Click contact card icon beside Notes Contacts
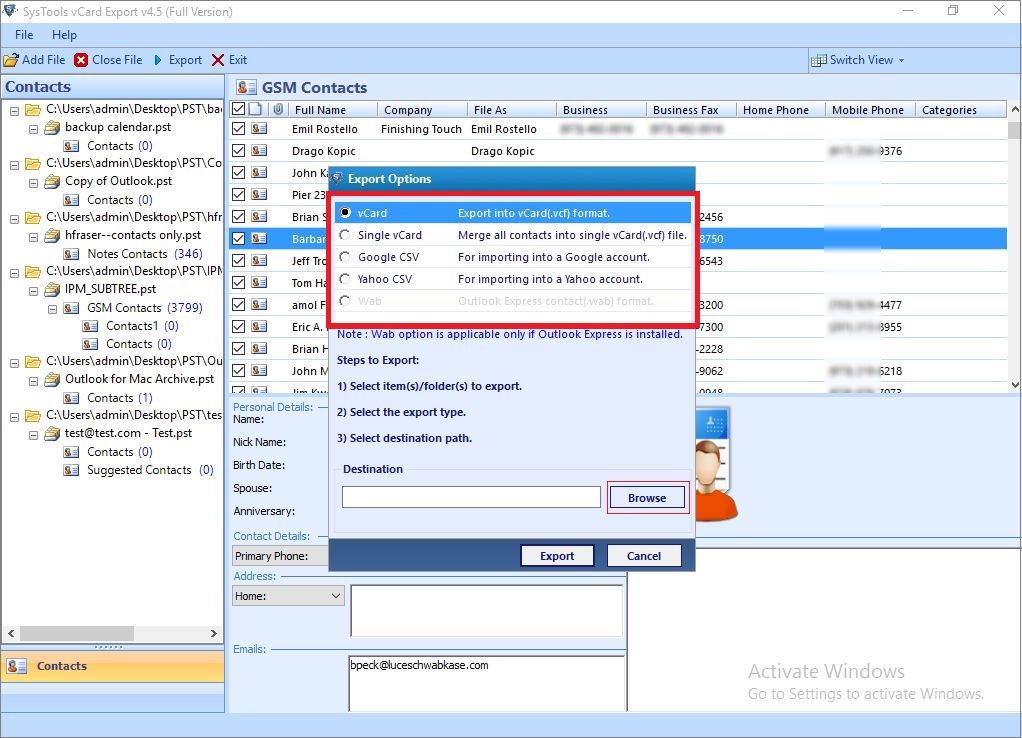Image resolution: width=1022 pixels, height=738 pixels. [x=71, y=254]
